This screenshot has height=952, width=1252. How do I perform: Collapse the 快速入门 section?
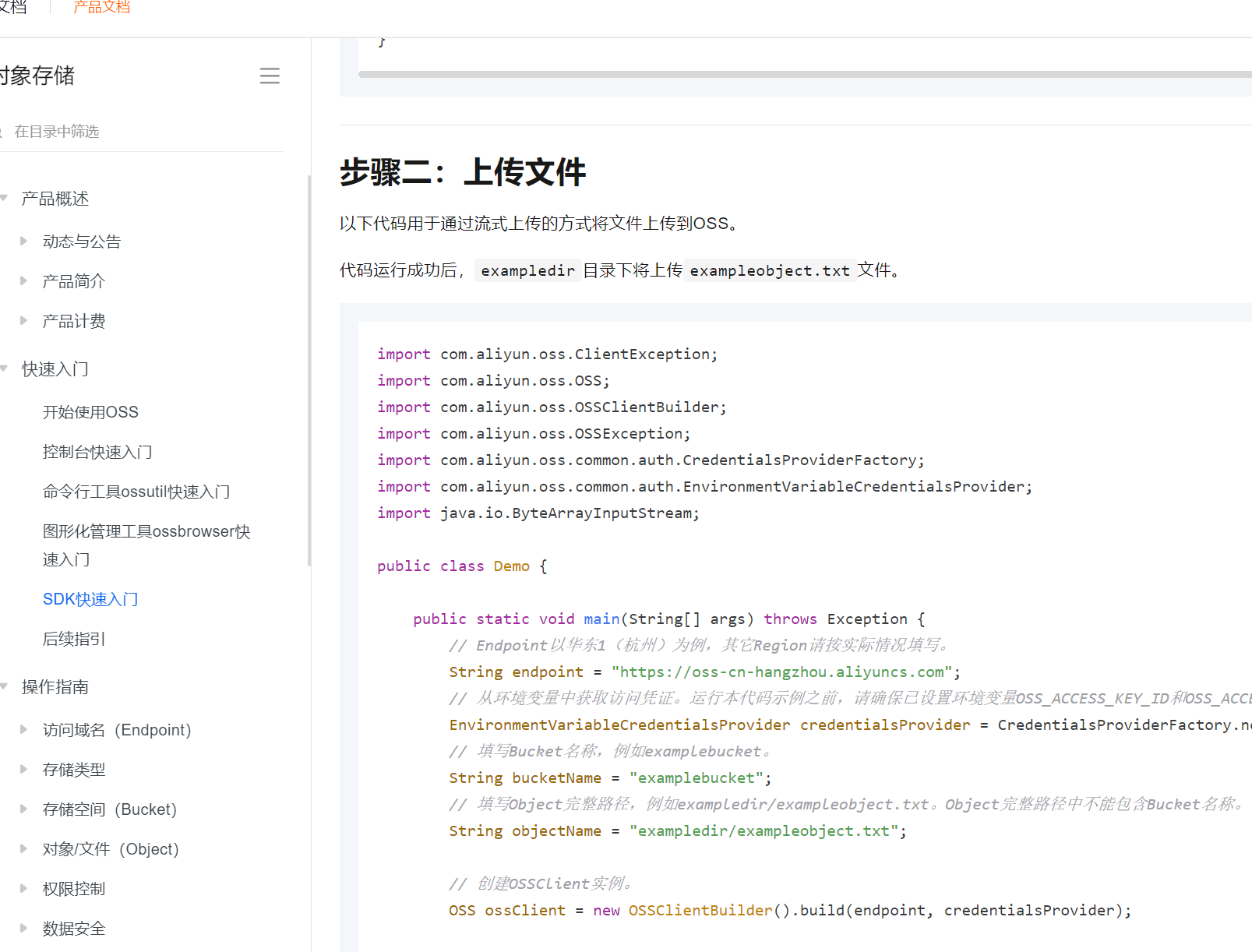click(4, 368)
